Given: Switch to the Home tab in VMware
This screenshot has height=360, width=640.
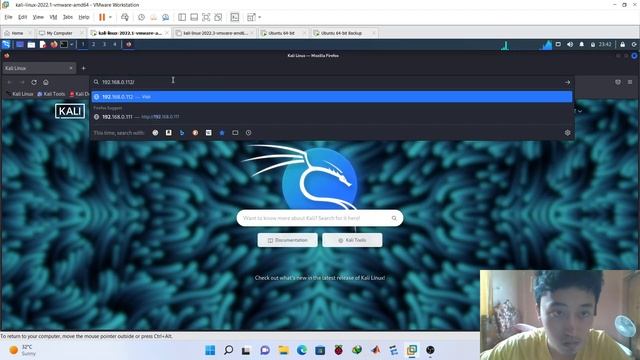Looking at the screenshot, I should (17, 33).
